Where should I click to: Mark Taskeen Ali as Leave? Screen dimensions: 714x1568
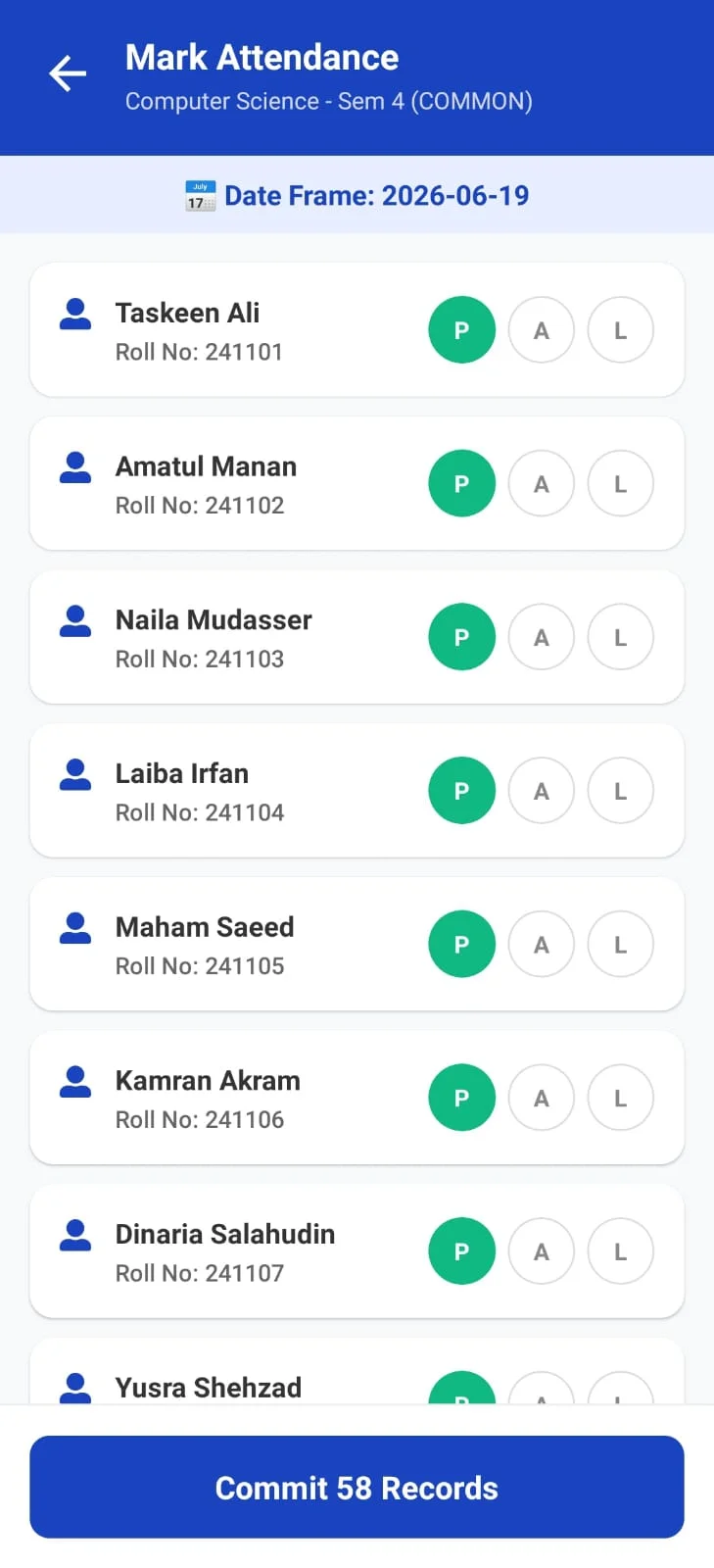click(x=620, y=330)
